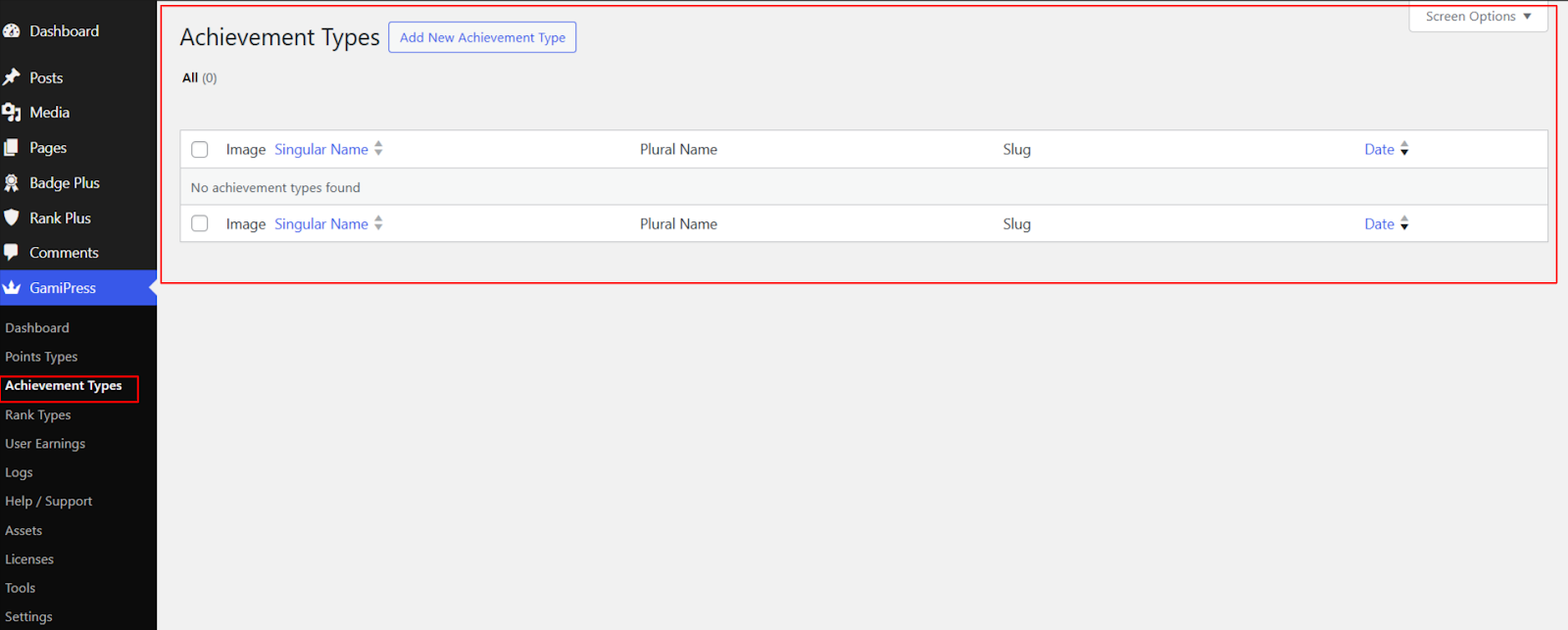Click the GamiPress crown icon

point(12,288)
